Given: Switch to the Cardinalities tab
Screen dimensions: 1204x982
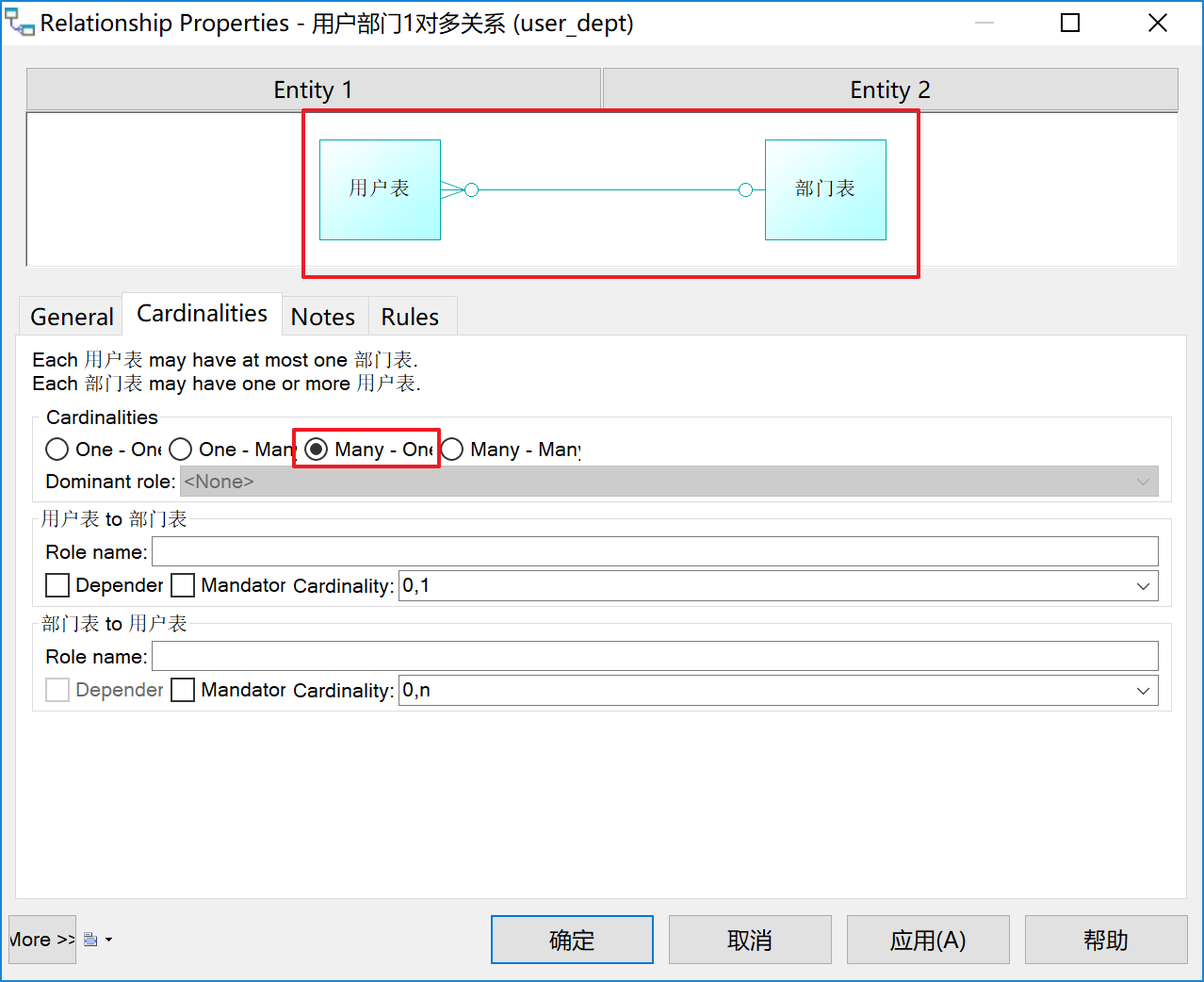Looking at the screenshot, I should 202,313.
